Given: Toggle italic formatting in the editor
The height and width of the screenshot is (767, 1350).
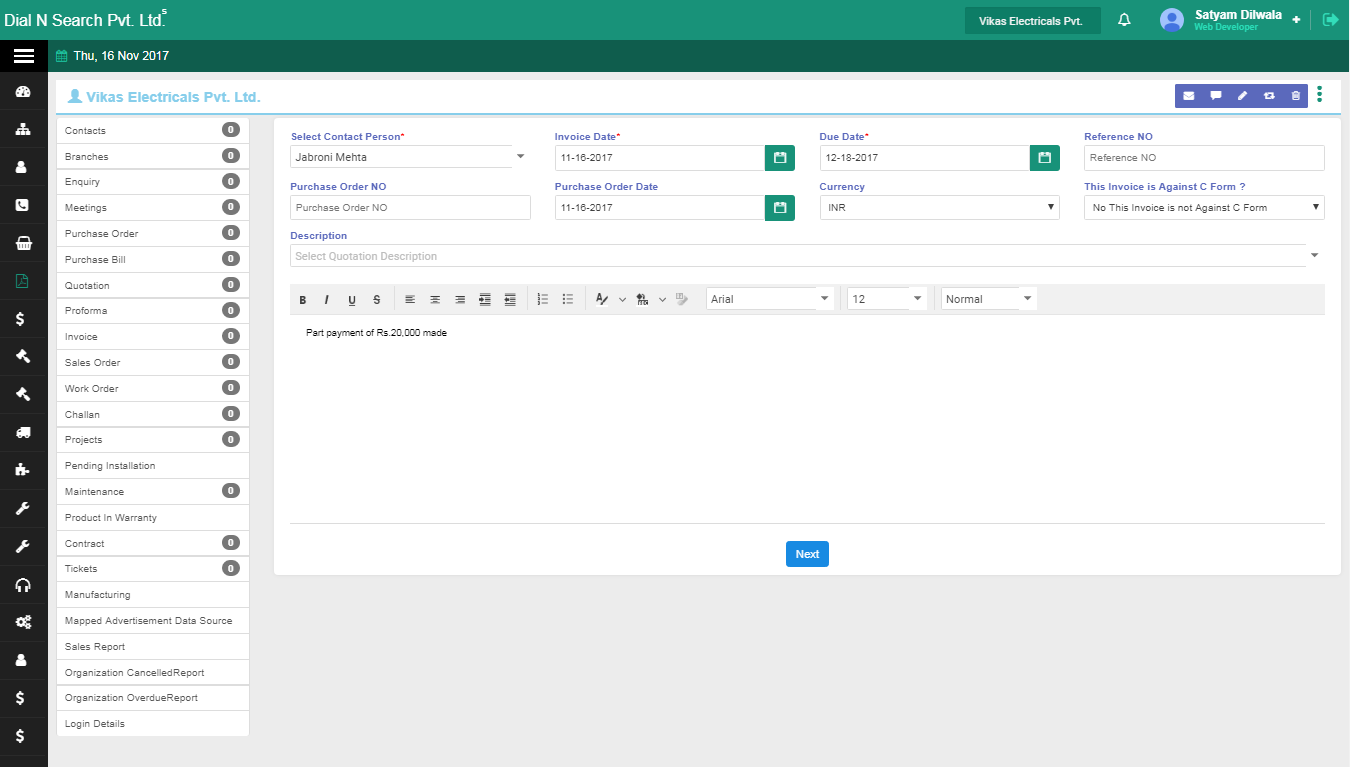Looking at the screenshot, I should click(x=326, y=300).
